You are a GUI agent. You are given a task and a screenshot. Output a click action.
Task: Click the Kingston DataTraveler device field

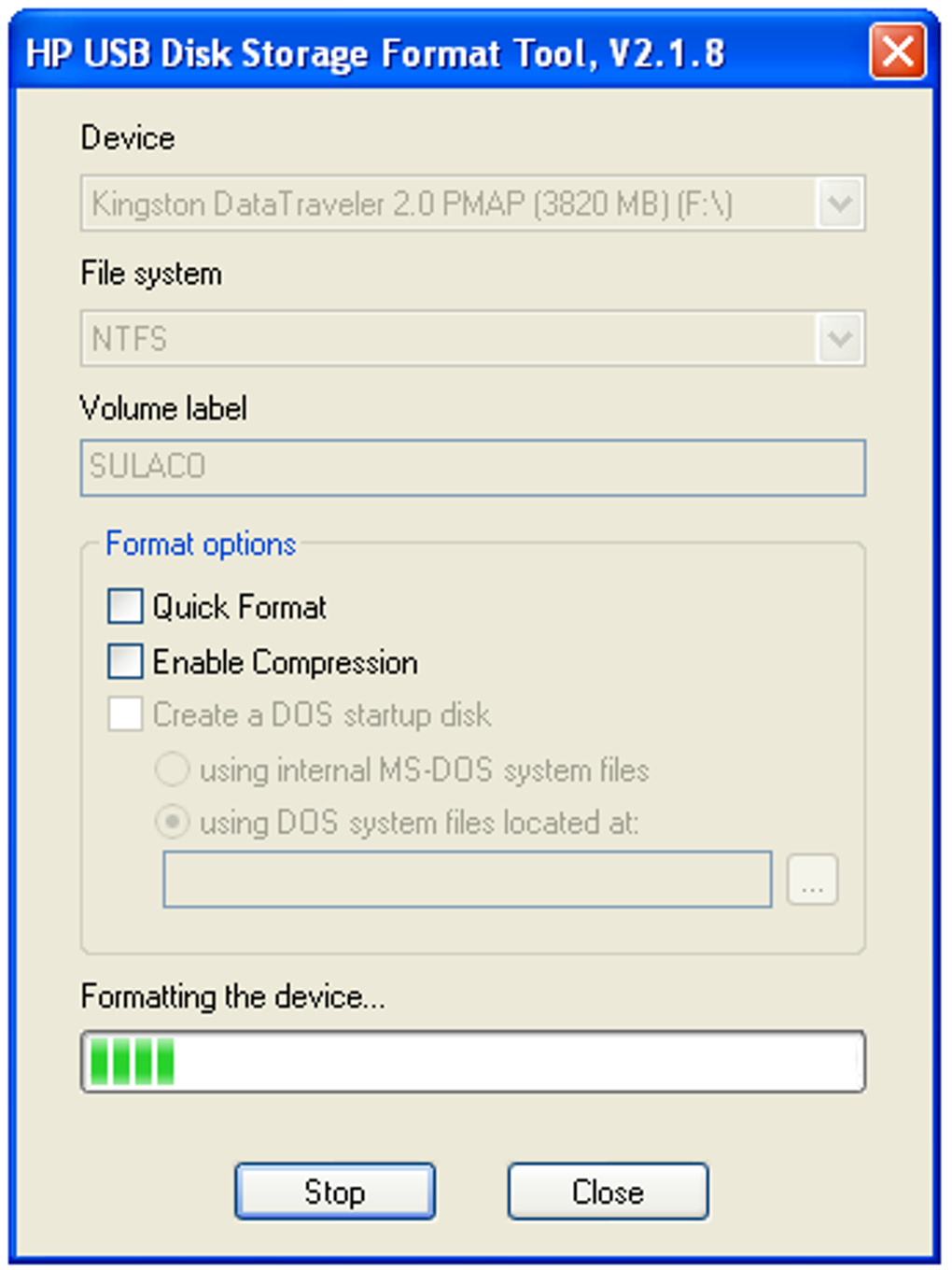(x=448, y=204)
